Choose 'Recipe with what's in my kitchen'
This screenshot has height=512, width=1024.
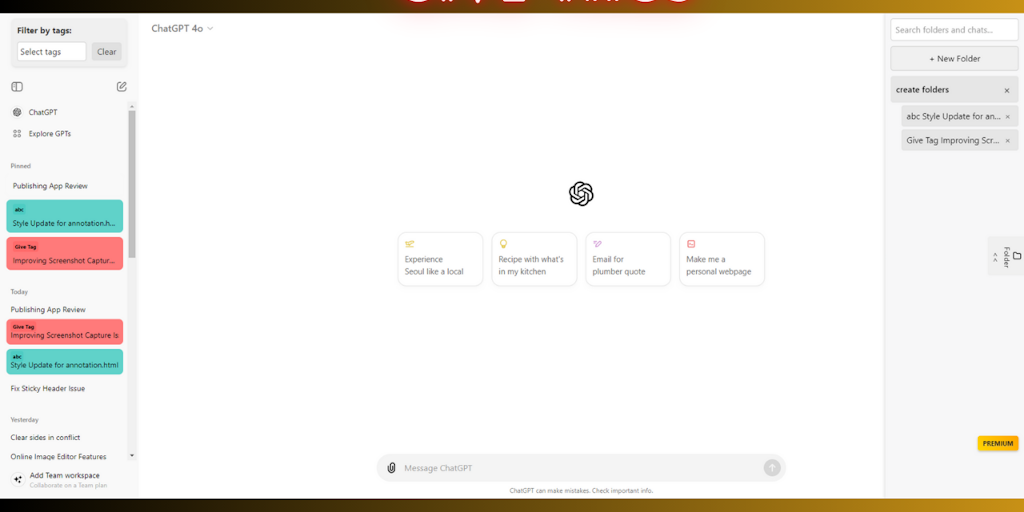[534, 259]
